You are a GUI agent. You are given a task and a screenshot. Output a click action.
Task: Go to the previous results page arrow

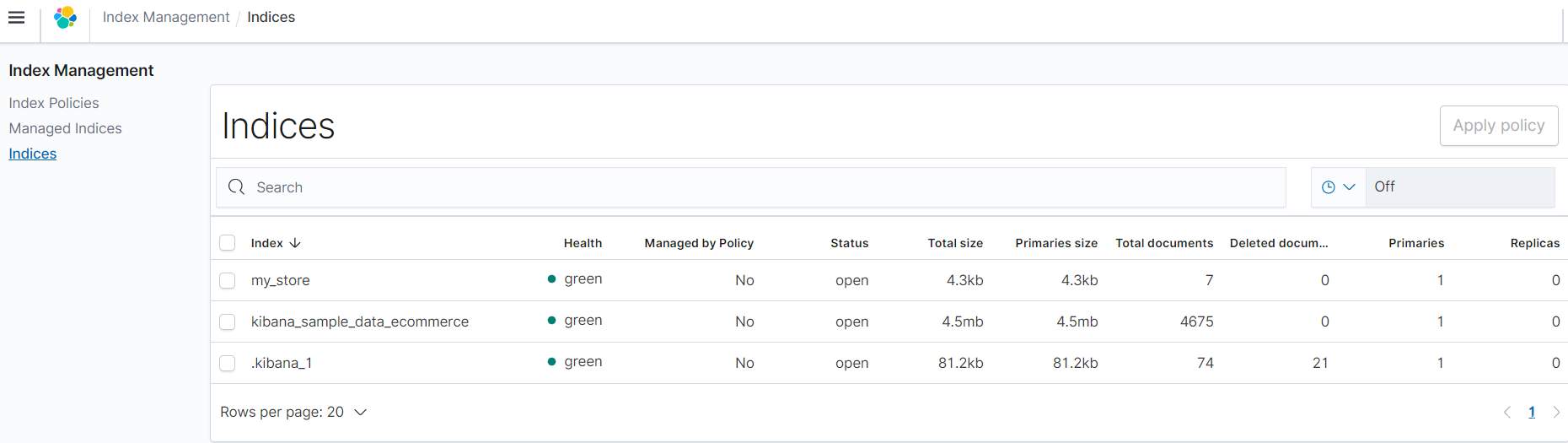pyautogui.click(x=1507, y=413)
